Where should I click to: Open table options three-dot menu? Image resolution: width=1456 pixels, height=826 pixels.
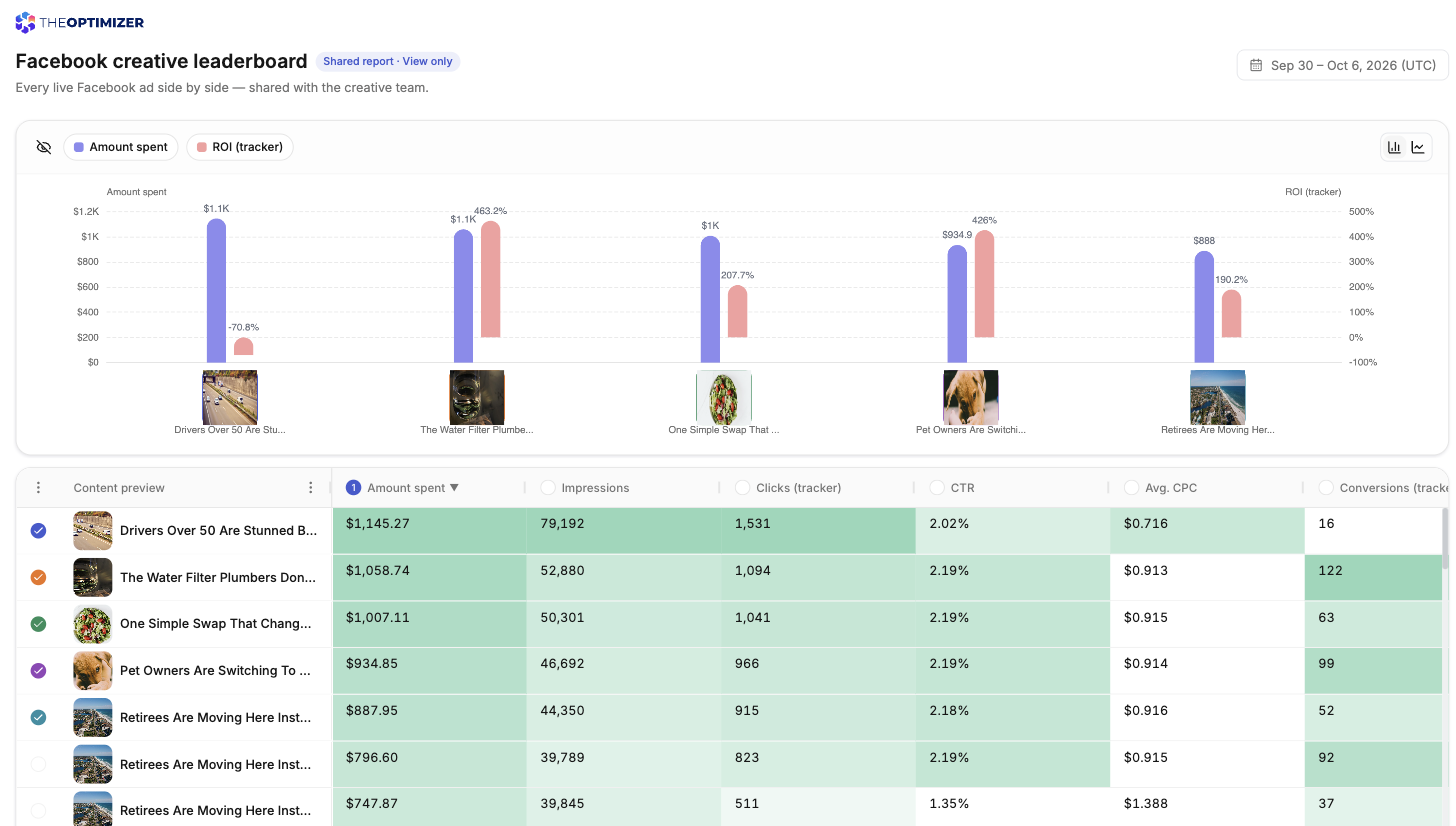pyautogui.click(x=38, y=488)
